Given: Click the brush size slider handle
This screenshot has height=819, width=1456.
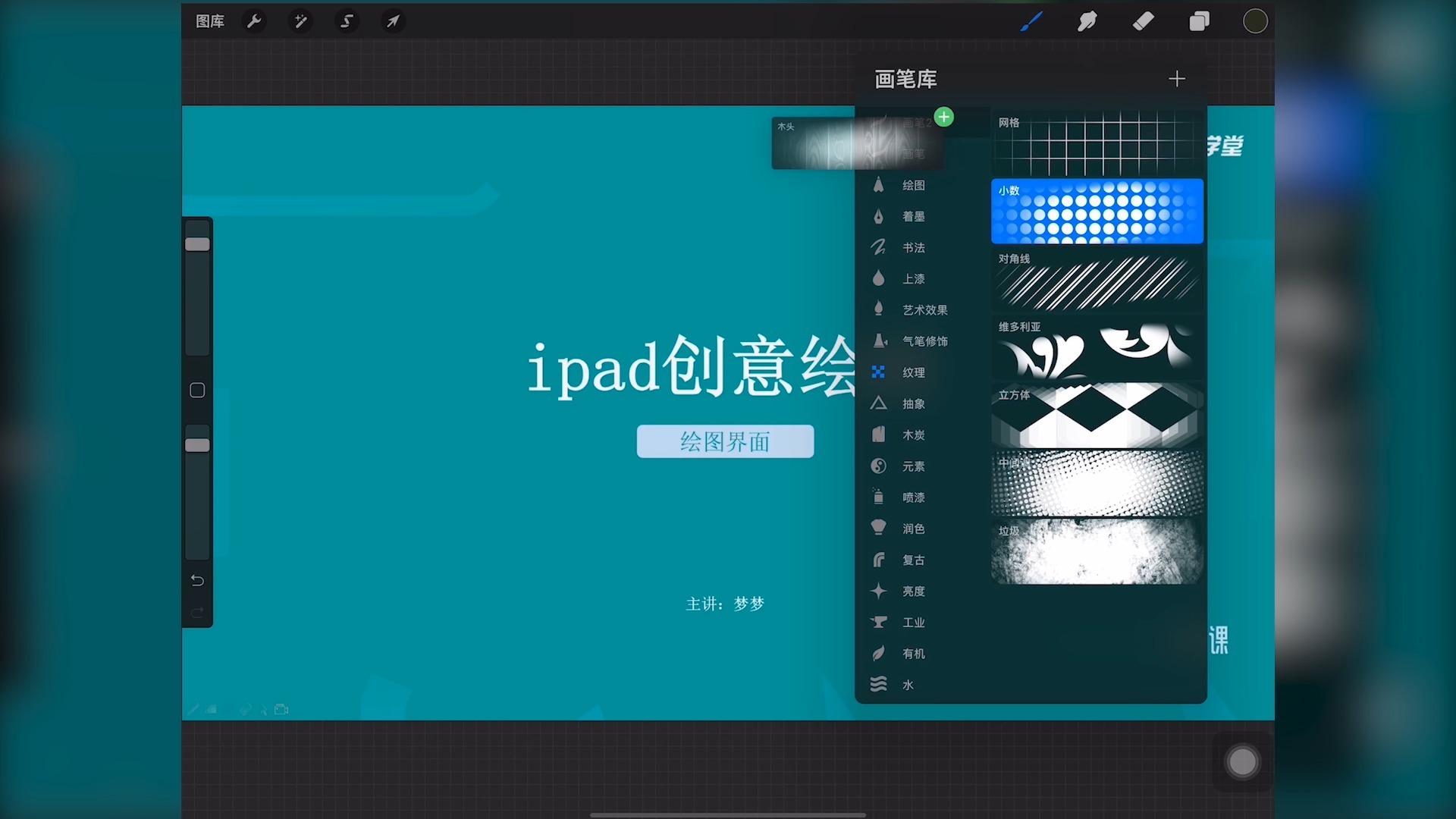Looking at the screenshot, I should coord(197,244).
